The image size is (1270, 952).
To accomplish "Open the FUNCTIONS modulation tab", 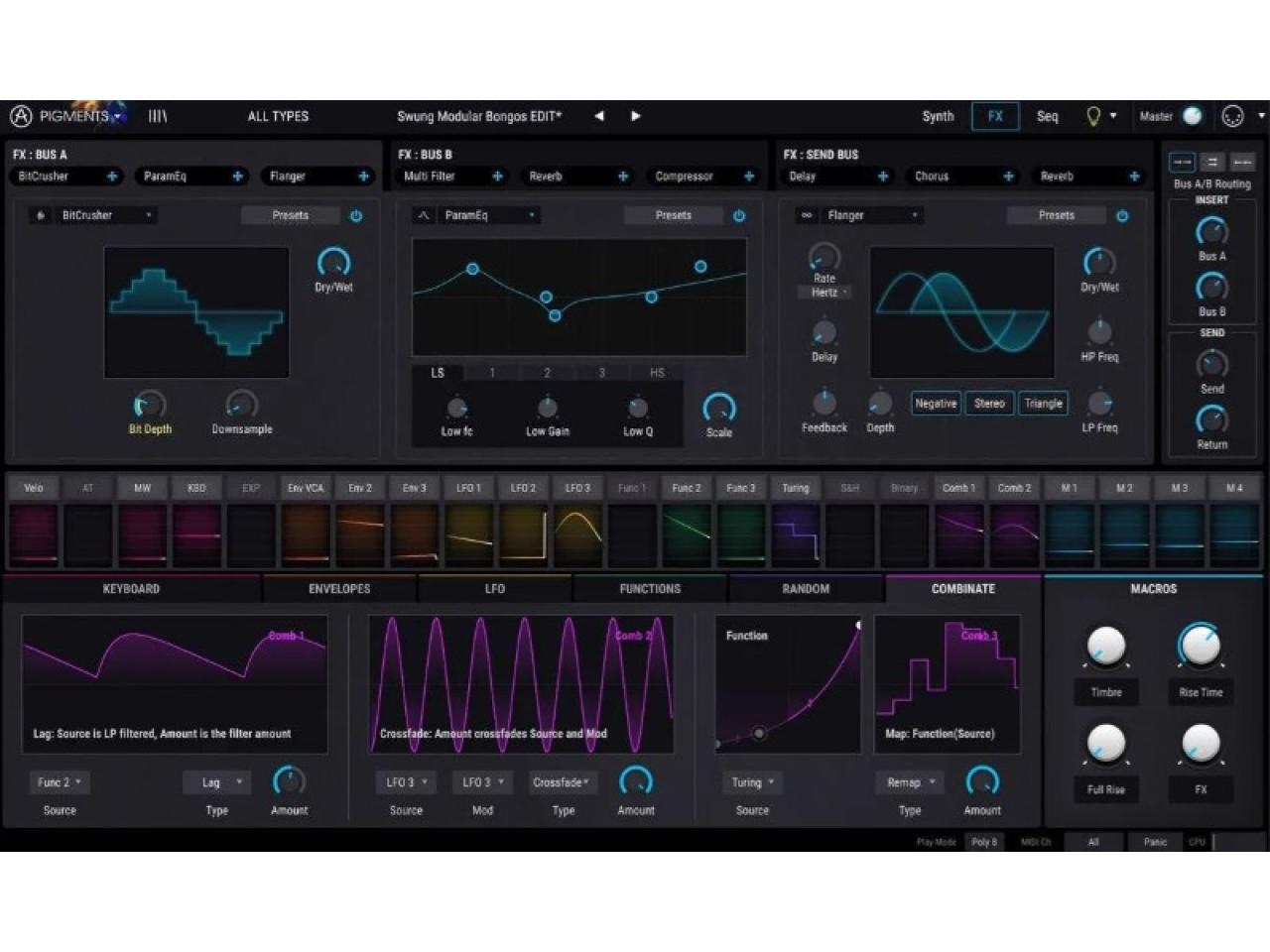I will coord(650,589).
